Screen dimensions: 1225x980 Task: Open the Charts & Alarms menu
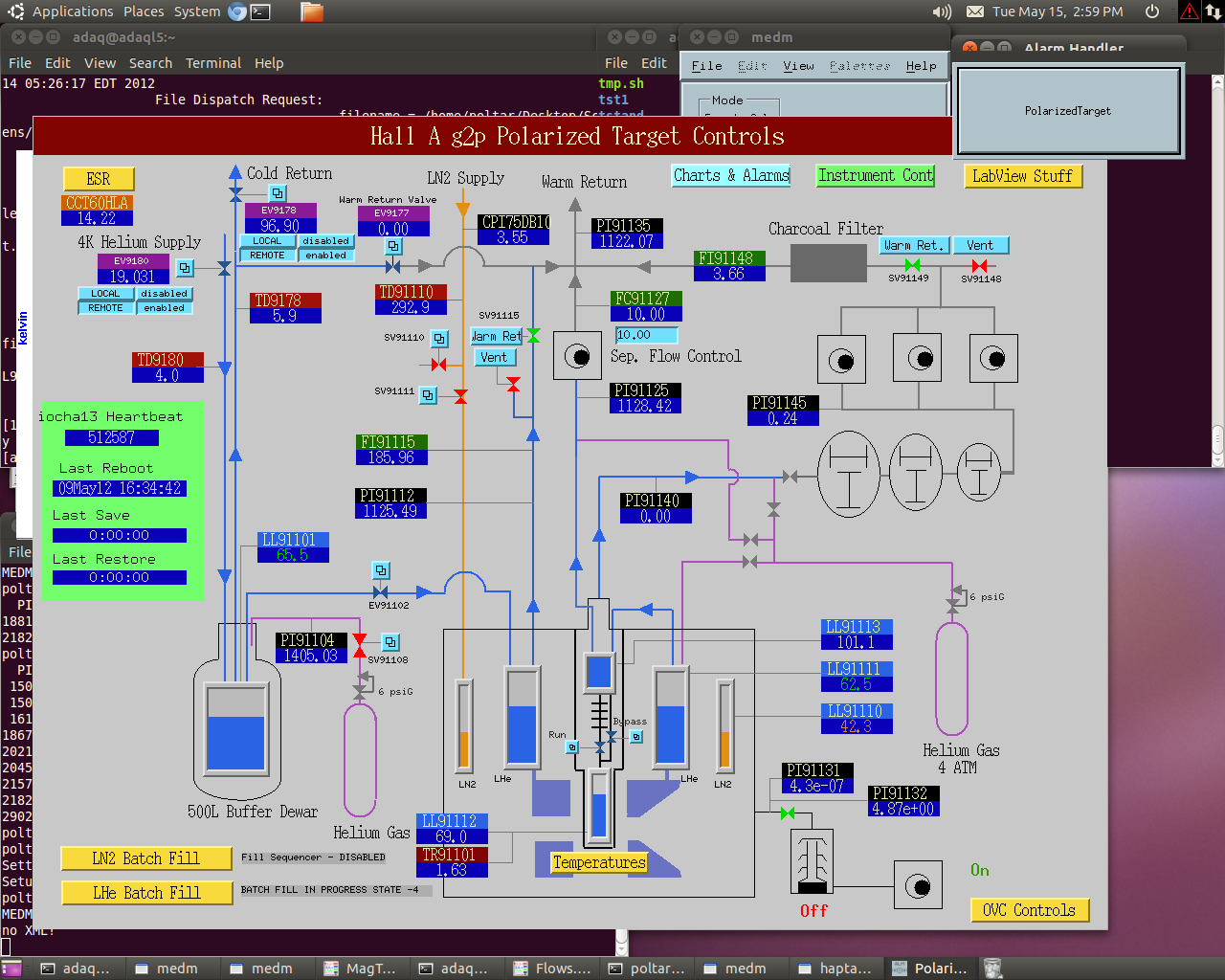(x=731, y=175)
